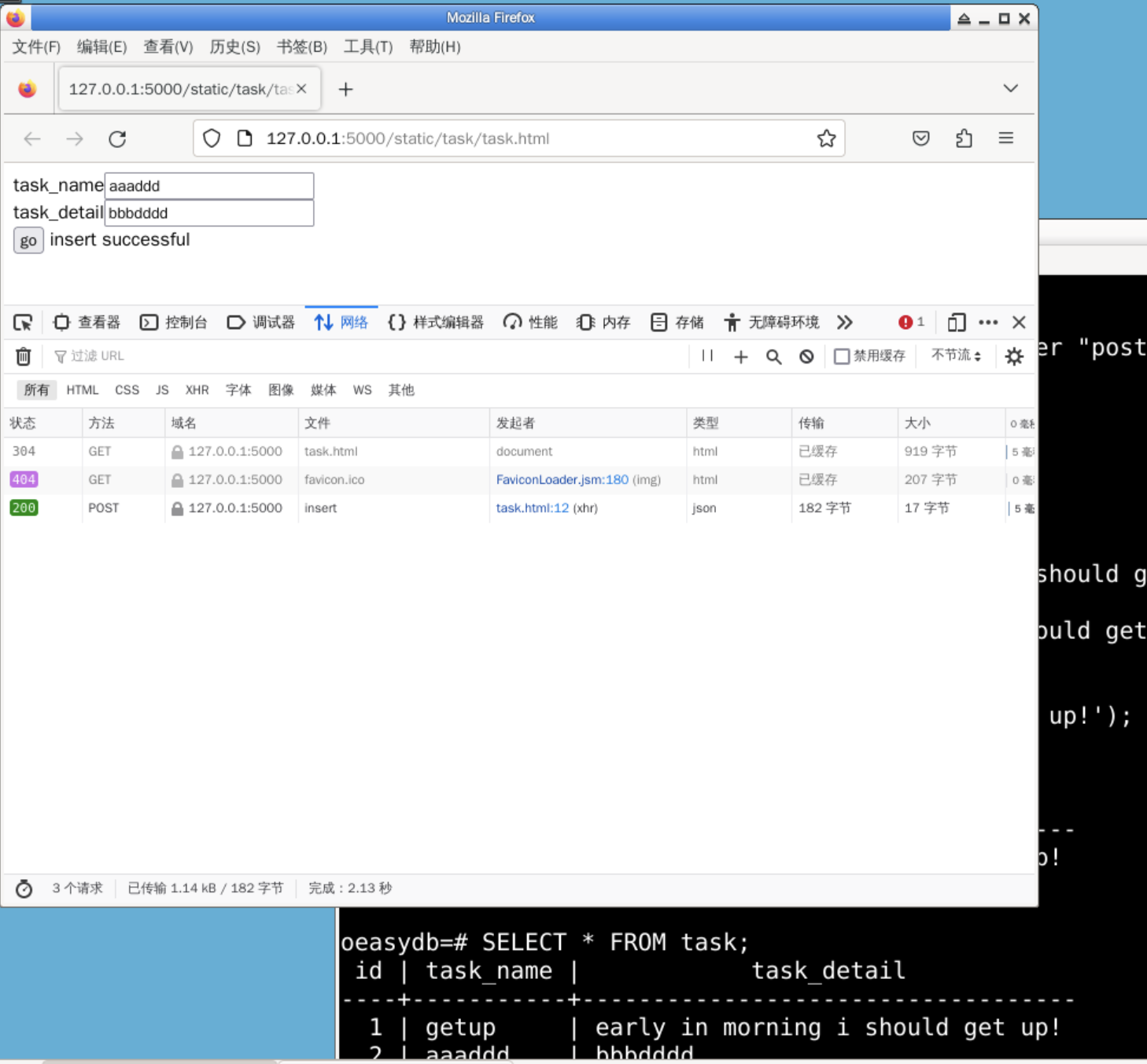Open Firefox hamburger application menu
This screenshot has width=1147, height=1064.
tap(1006, 139)
